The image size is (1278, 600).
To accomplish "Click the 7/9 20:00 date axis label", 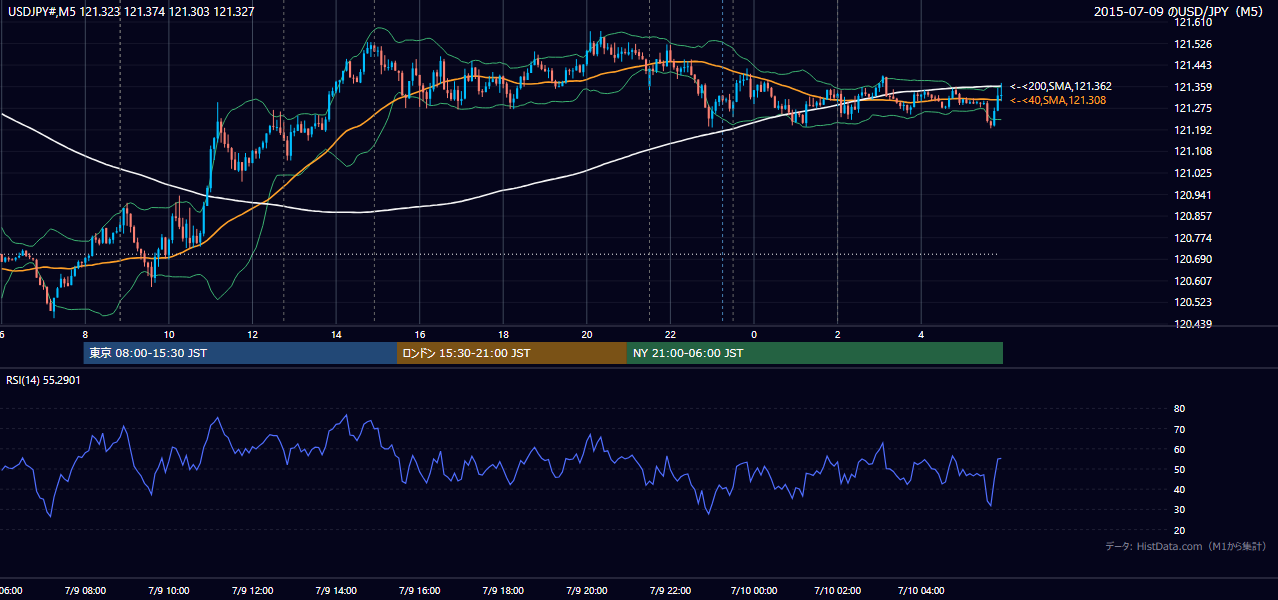I will click(587, 591).
